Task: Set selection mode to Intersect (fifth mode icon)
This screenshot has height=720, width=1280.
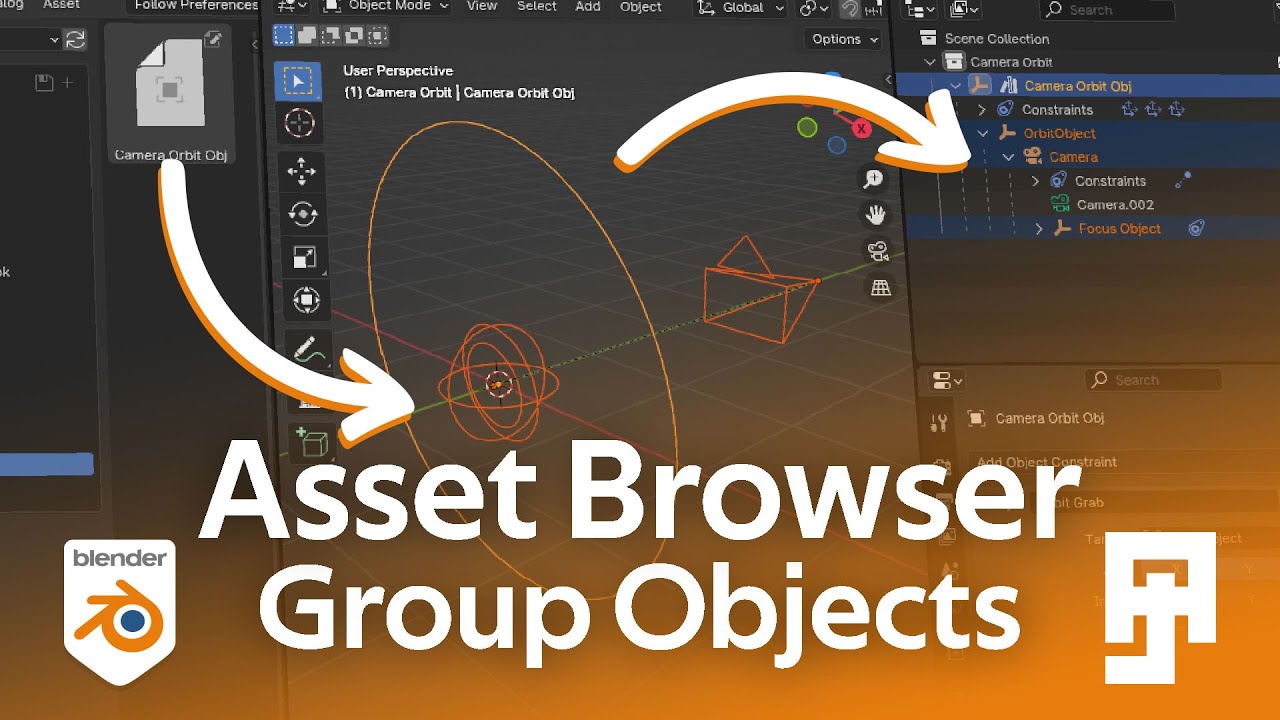Action: [375, 35]
